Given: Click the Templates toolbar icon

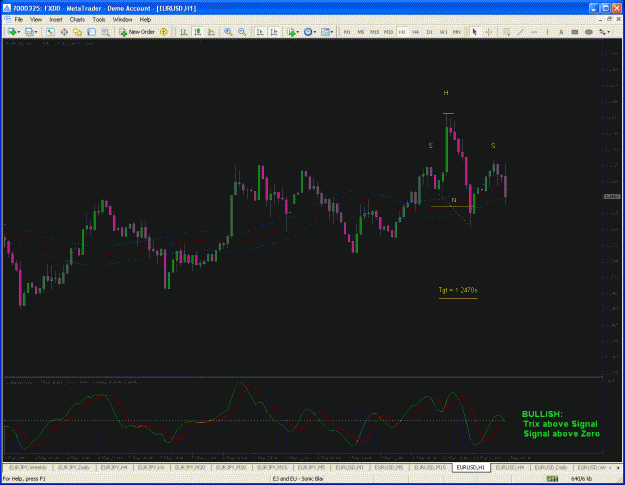Looking at the screenshot, I should pos(325,32).
